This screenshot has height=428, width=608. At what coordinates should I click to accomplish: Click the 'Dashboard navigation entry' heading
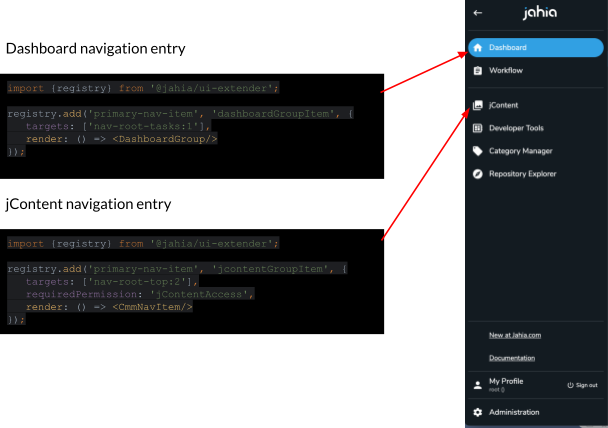pyautogui.click(x=95, y=48)
